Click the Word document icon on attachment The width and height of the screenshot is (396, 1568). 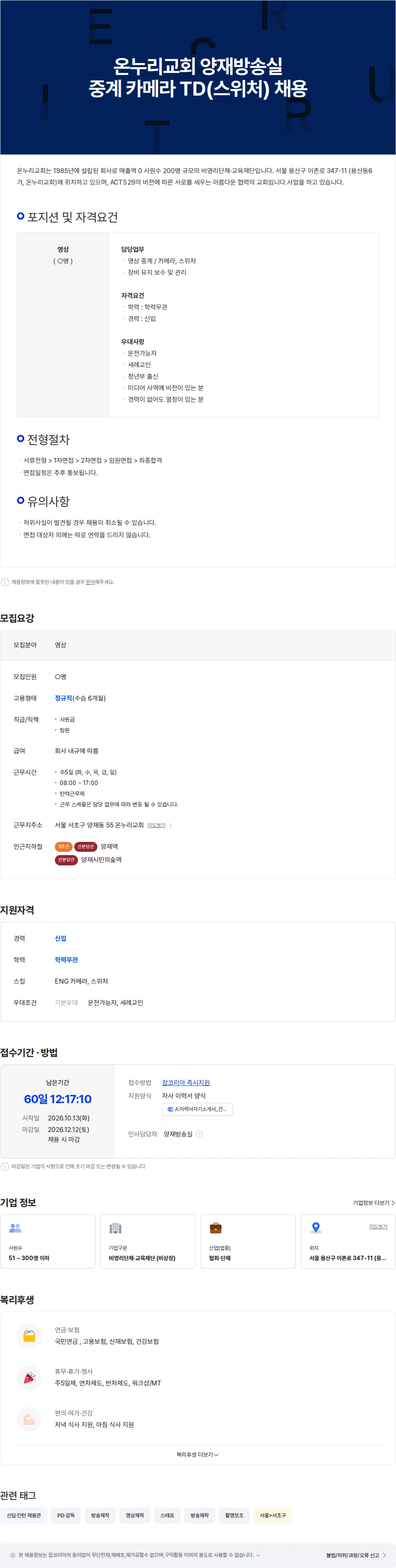(170, 1109)
